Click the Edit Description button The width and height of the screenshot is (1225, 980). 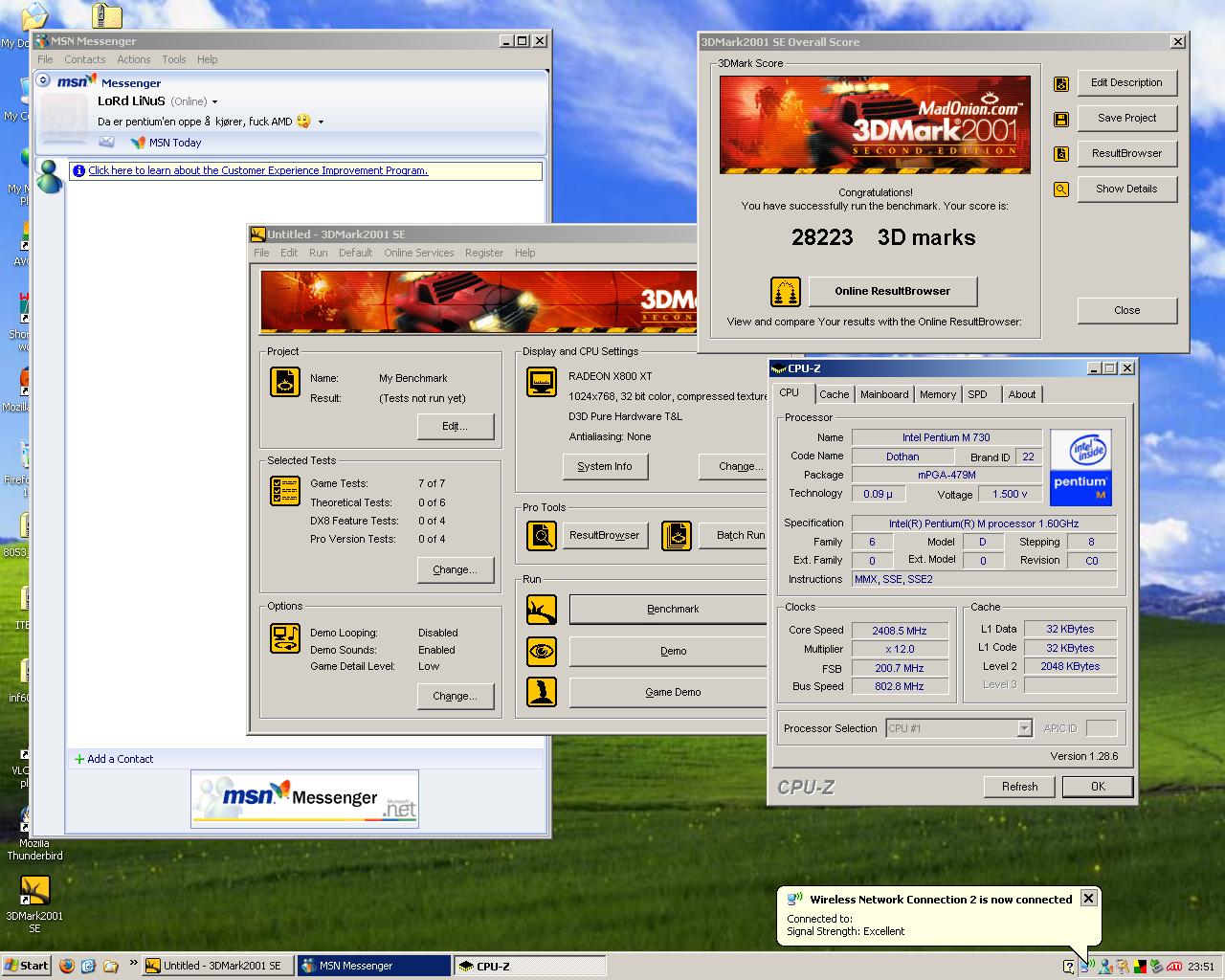(1127, 82)
